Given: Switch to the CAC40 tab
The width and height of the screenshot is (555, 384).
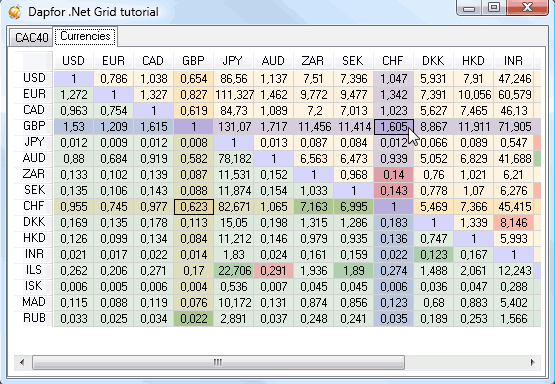Looking at the screenshot, I should [31, 37].
